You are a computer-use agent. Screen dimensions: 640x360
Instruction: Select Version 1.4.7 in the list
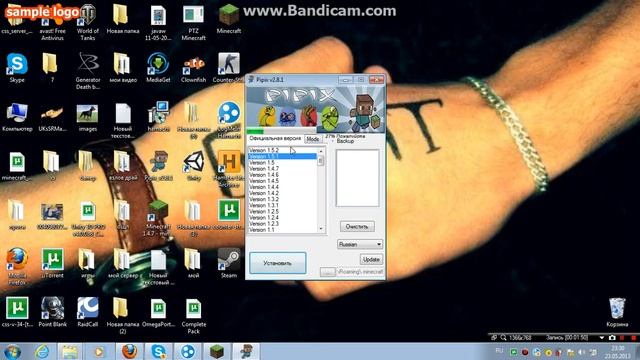click(x=282, y=169)
